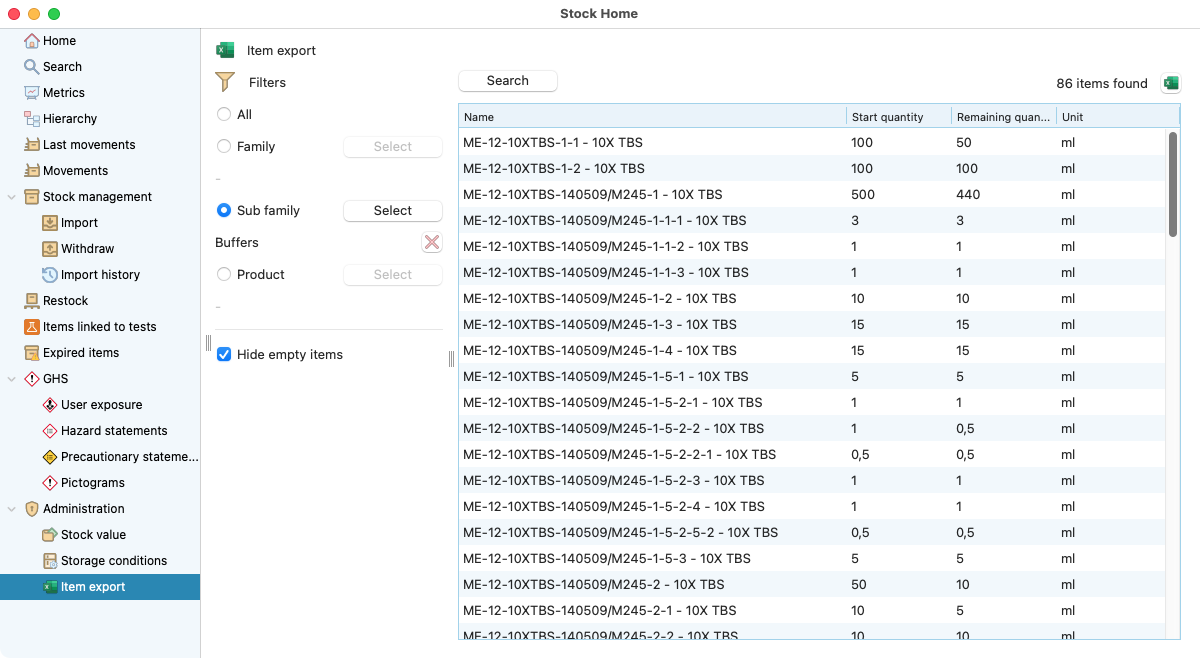This screenshot has width=1200, height=658.
Task: Select the All filter radio button
Action: (224, 115)
